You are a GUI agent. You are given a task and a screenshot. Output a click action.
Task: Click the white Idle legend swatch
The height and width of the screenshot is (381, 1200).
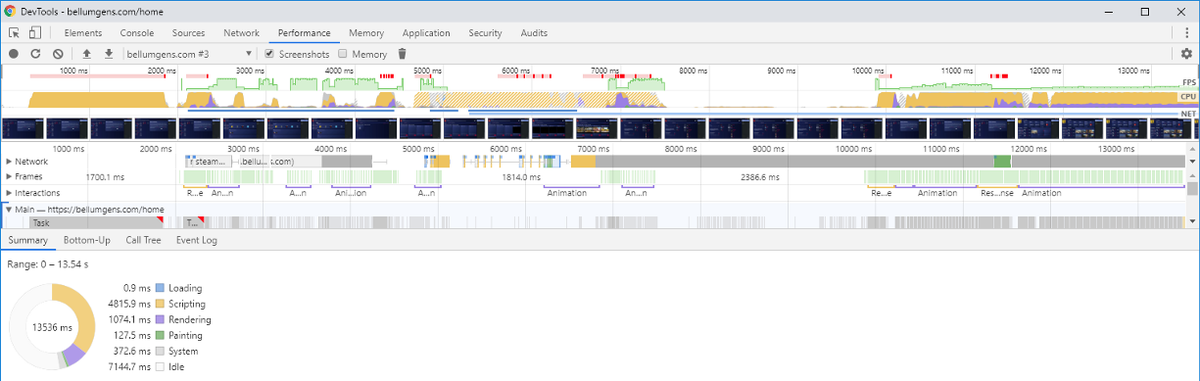[x=160, y=367]
